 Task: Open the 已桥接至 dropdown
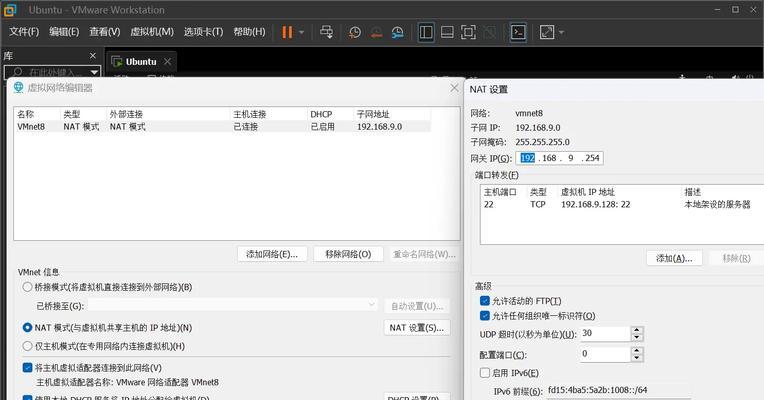[x=232, y=305]
